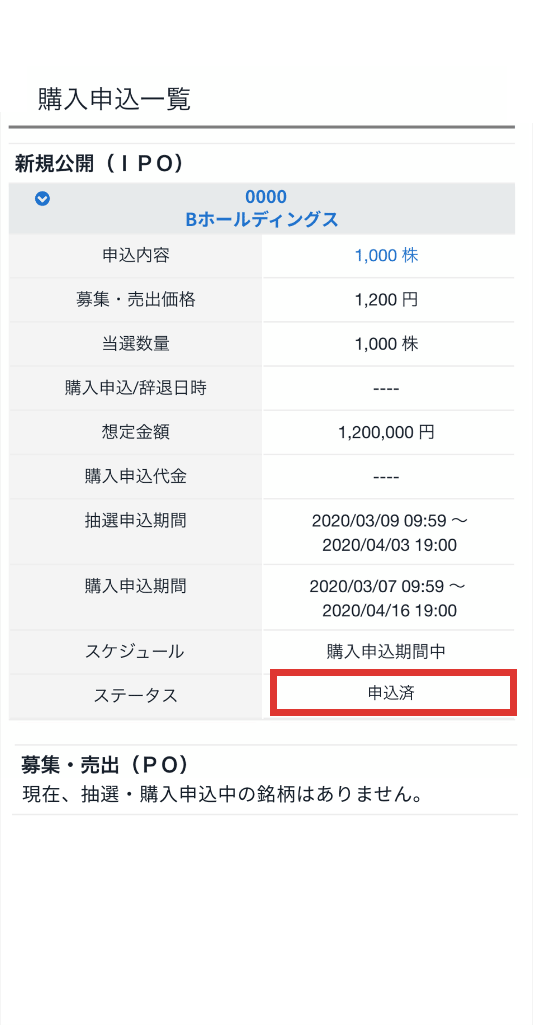Collapse the Bホールディングス chevron icon

click(43, 199)
